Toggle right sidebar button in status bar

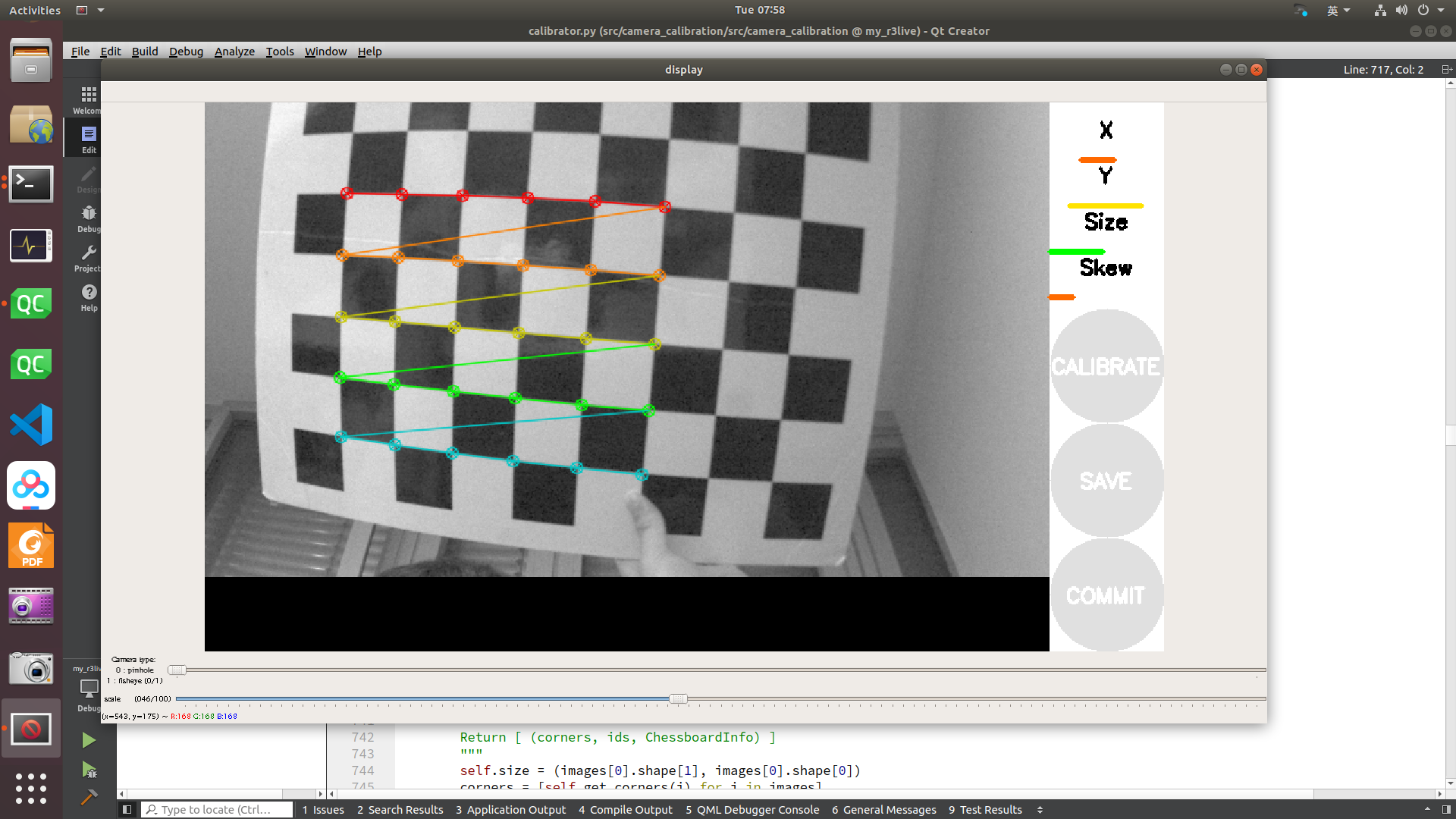[1446, 810]
